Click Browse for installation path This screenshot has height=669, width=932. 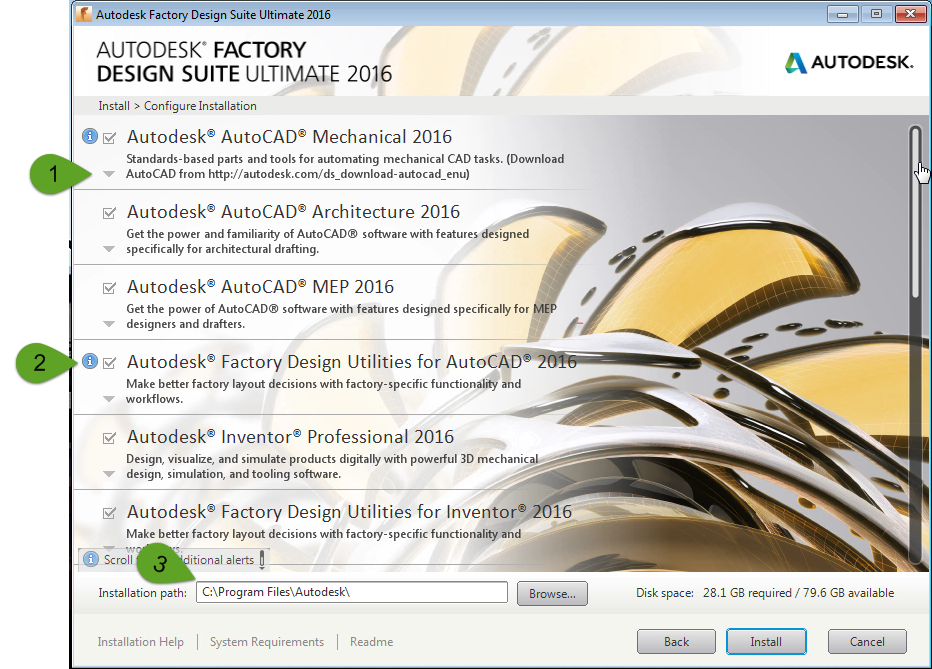(x=551, y=592)
